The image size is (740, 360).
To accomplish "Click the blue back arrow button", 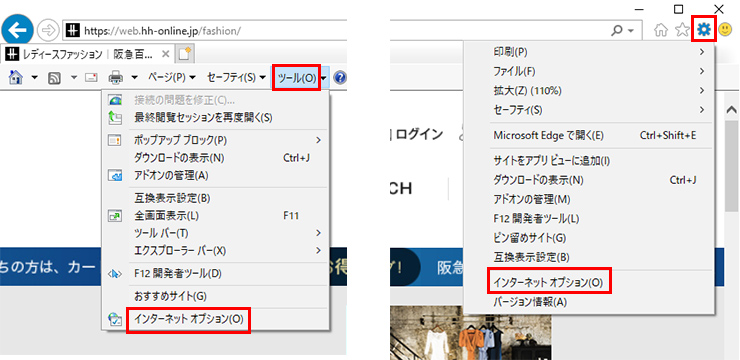I will [17, 31].
